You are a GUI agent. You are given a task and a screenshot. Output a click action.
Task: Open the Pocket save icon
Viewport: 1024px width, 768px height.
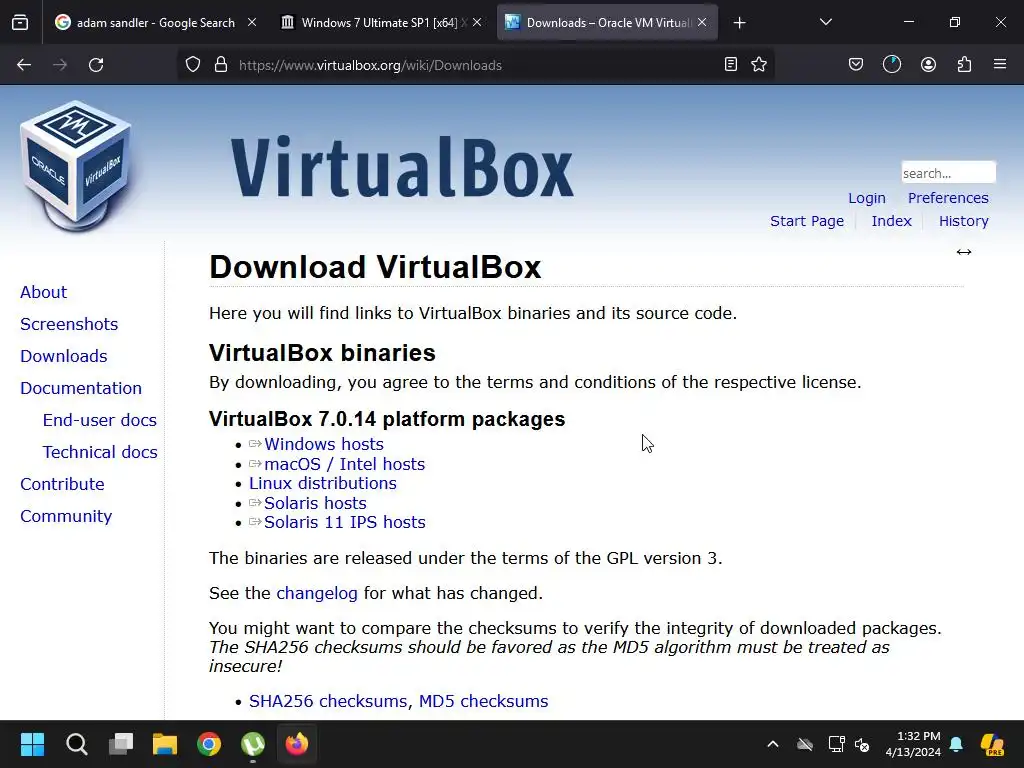pyautogui.click(x=856, y=64)
